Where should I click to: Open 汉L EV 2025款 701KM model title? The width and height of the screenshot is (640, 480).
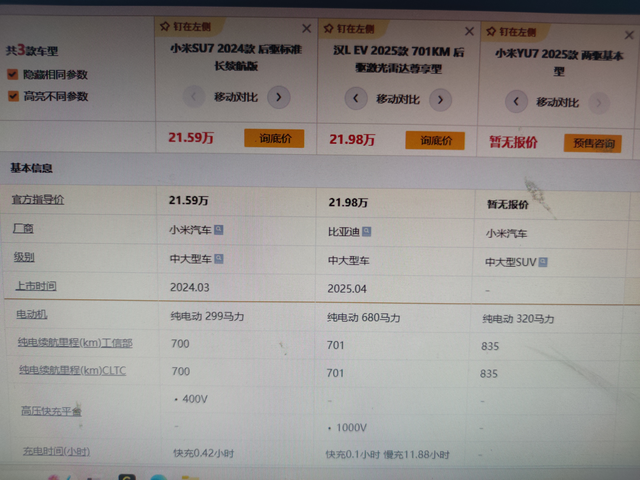(x=399, y=60)
